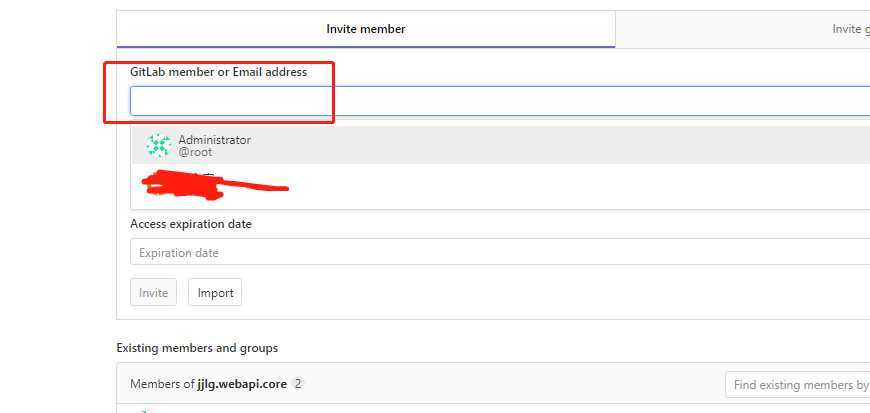Click the Find existing members search box
Image resolution: width=870 pixels, height=413 pixels.
tap(798, 384)
